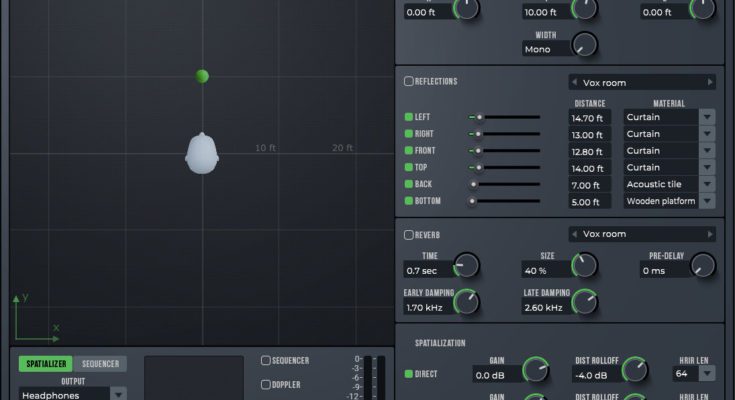Click the Width knob
Screen dimensions: 735x400
[x=584, y=45]
